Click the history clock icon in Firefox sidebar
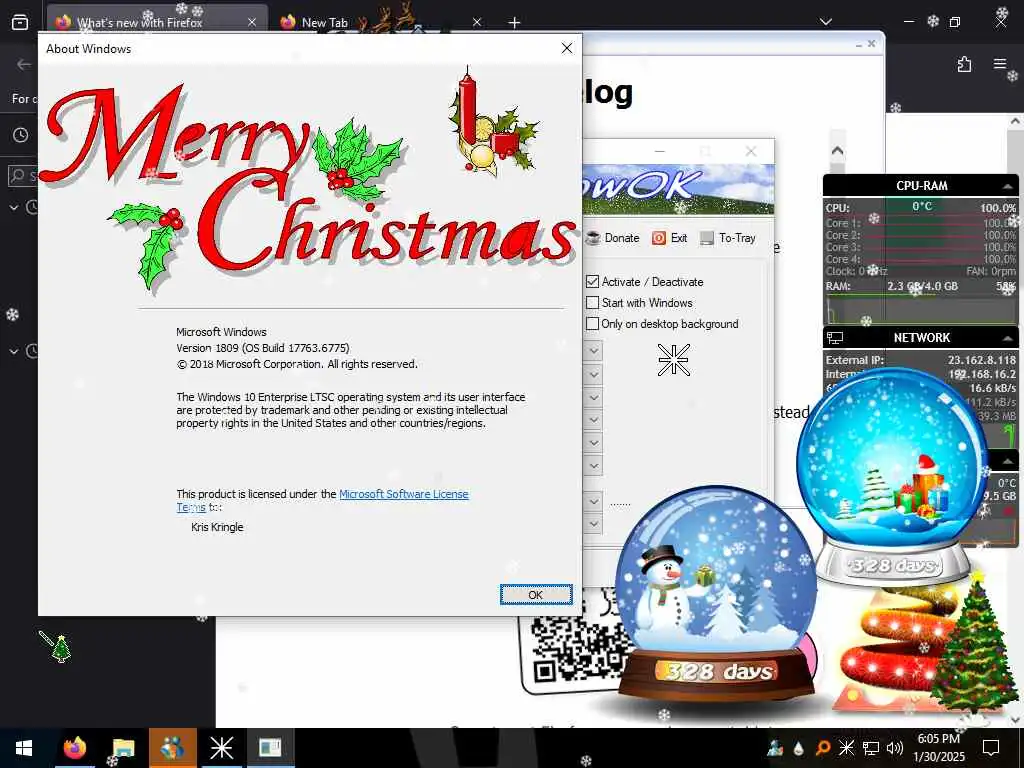Viewport: 1024px width, 768px height. coord(21,135)
